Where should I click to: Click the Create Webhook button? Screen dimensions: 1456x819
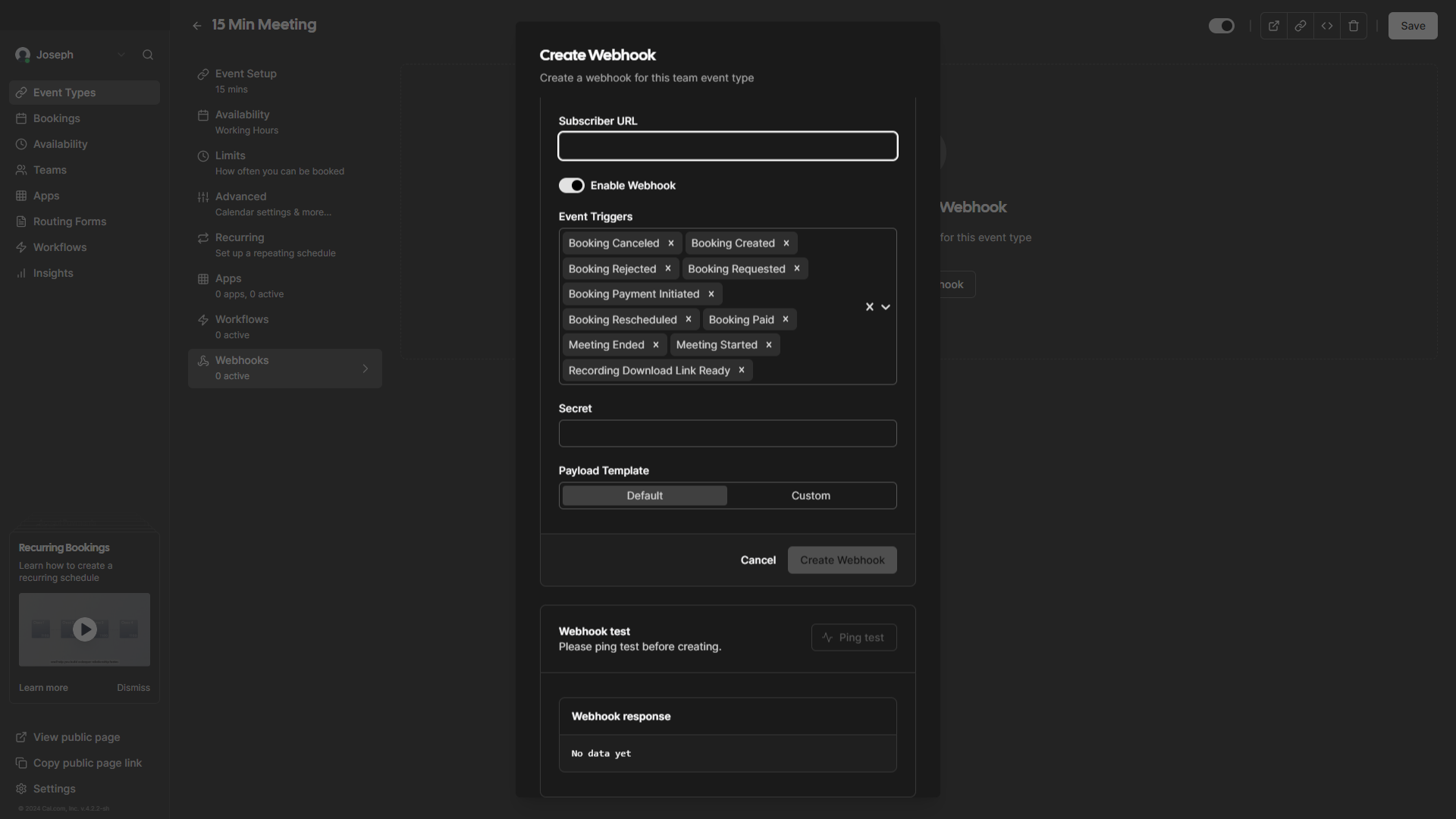pyautogui.click(x=843, y=560)
